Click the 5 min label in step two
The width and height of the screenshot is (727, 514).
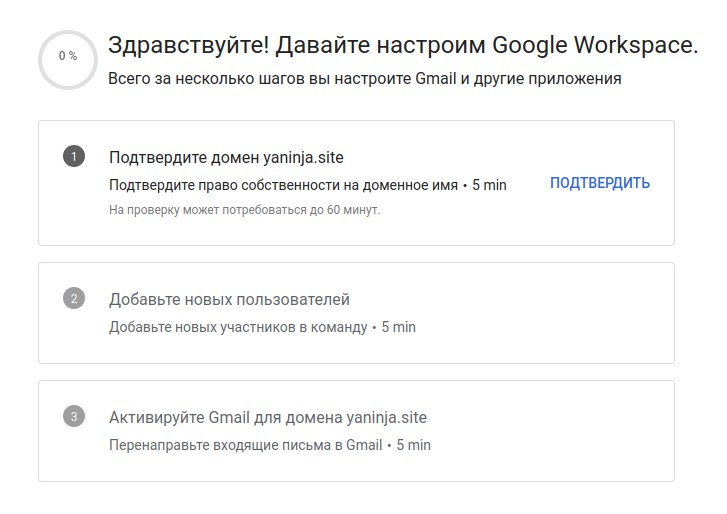tap(399, 327)
